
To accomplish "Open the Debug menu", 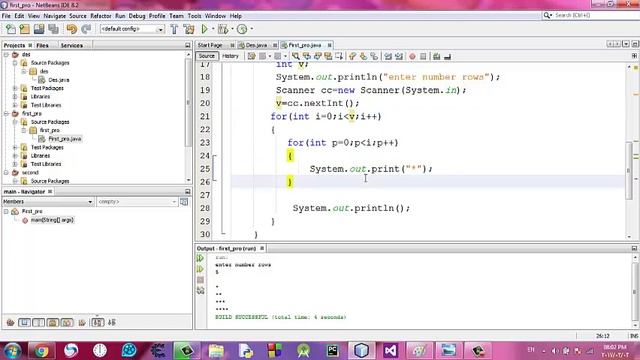I will pos(137,16).
